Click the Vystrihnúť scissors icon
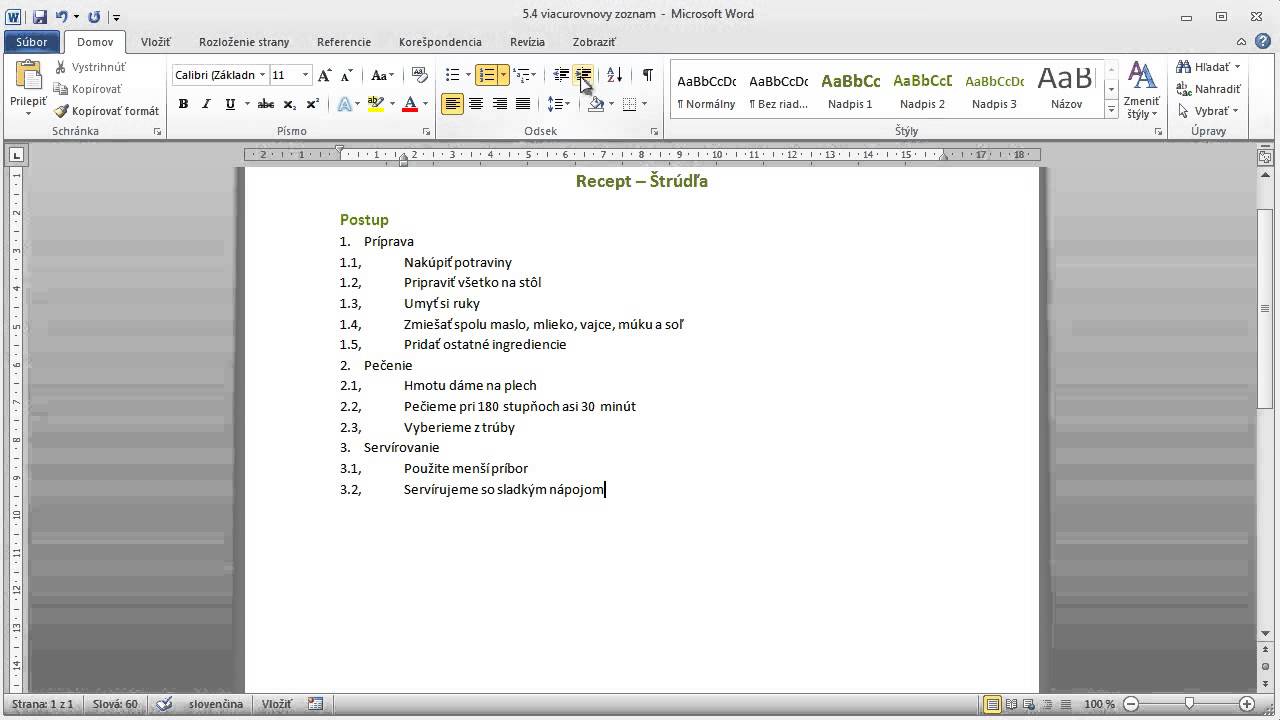1280x720 pixels. (x=60, y=67)
